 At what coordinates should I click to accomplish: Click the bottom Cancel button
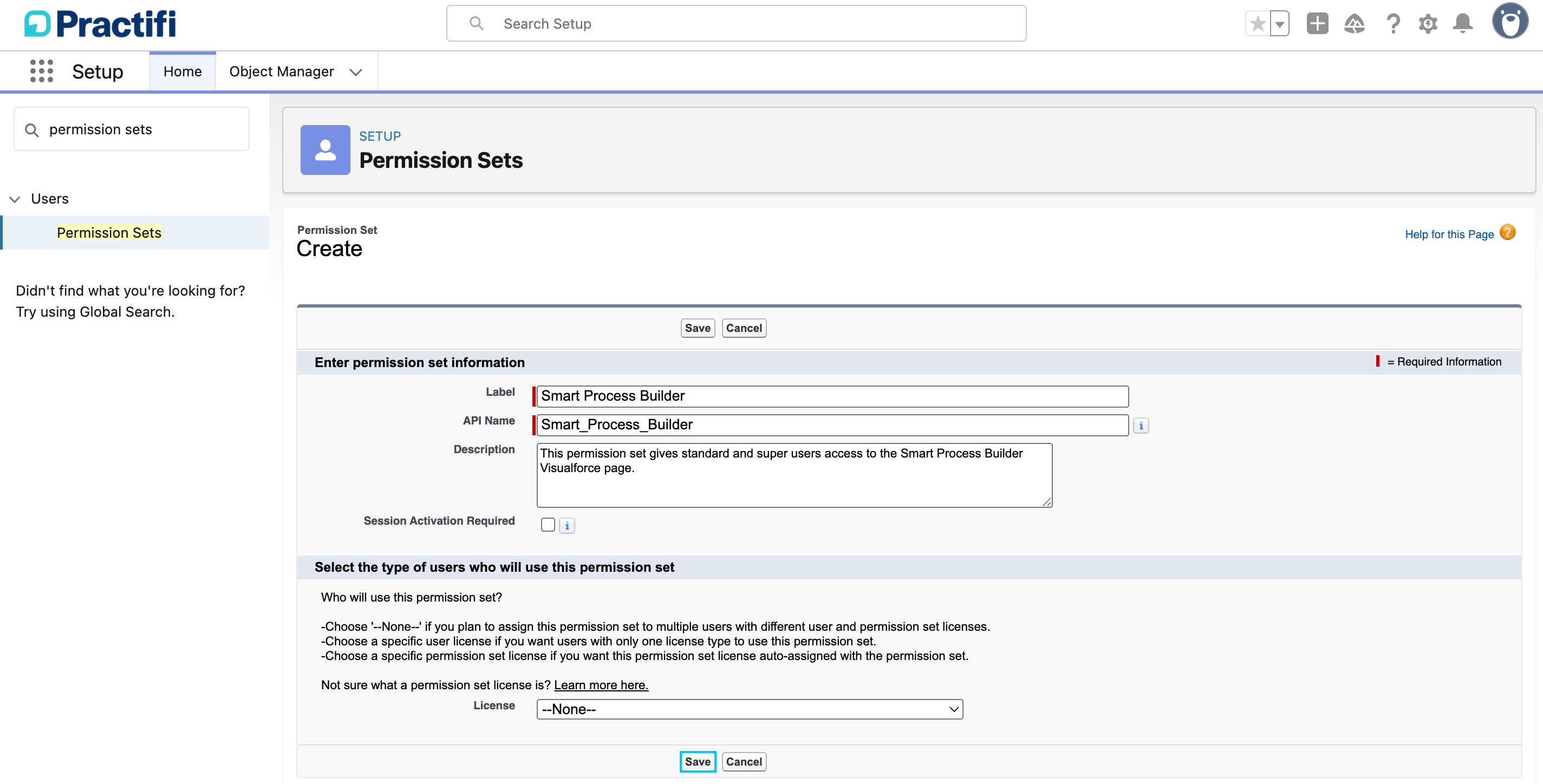[x=744, y=762]
